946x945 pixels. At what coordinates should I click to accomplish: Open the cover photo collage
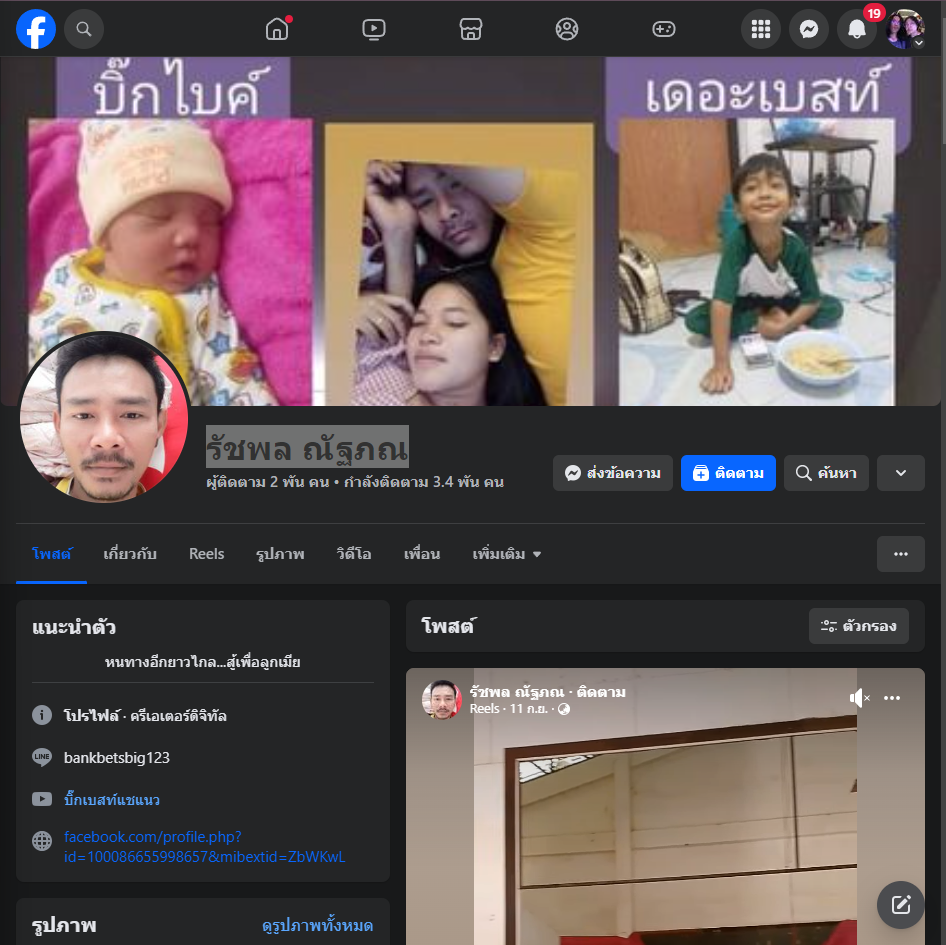point(471,231)
